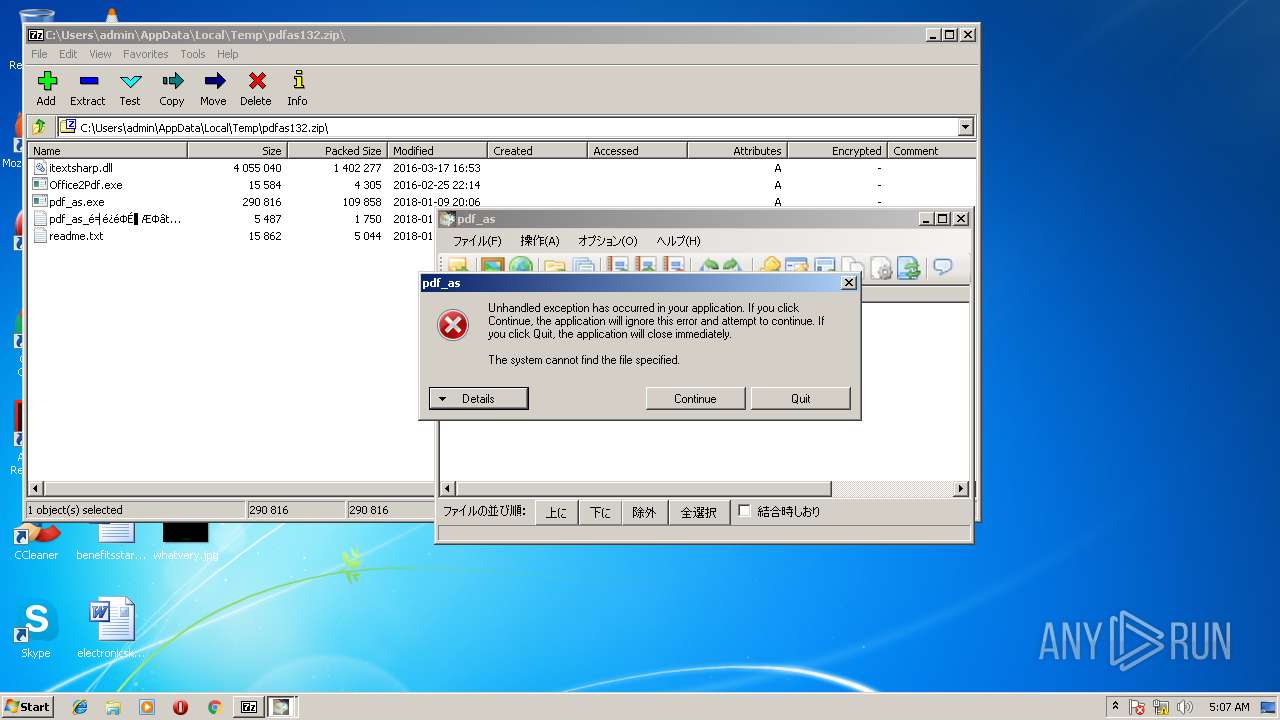
Task: Sort by the Attributes column header
Action: pos(737,151)
